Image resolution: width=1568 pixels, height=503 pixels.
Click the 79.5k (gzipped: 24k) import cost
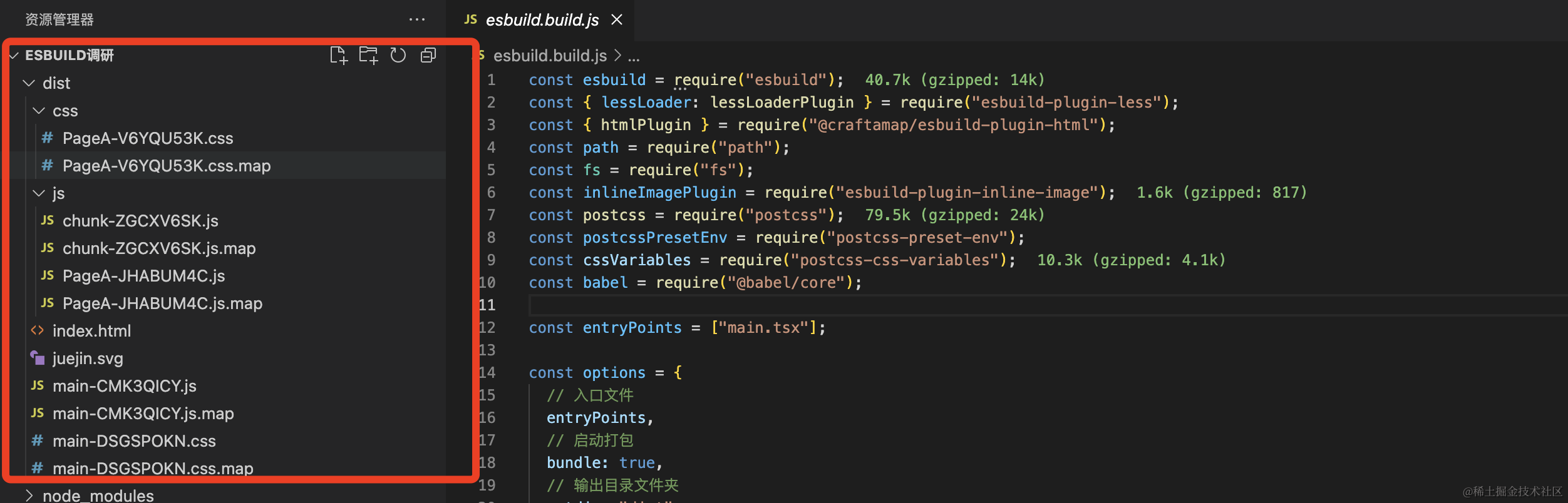(955, 215)
